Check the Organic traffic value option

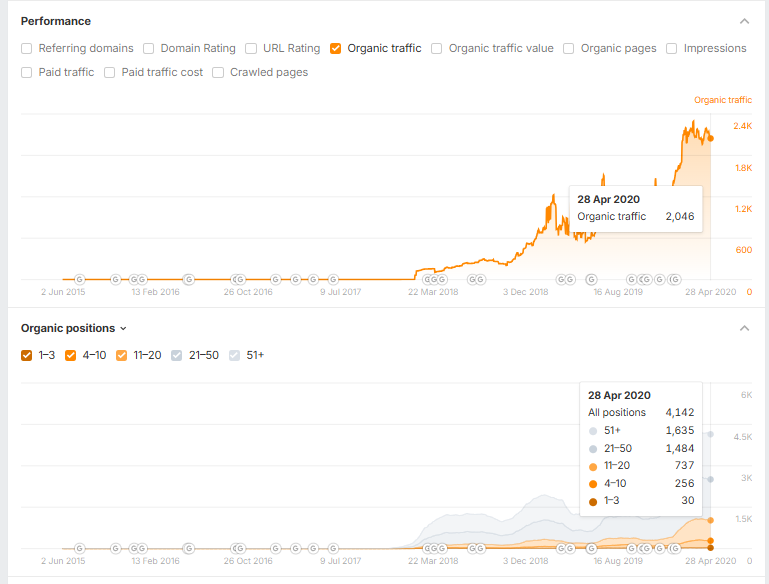click(x=436, y=49)
